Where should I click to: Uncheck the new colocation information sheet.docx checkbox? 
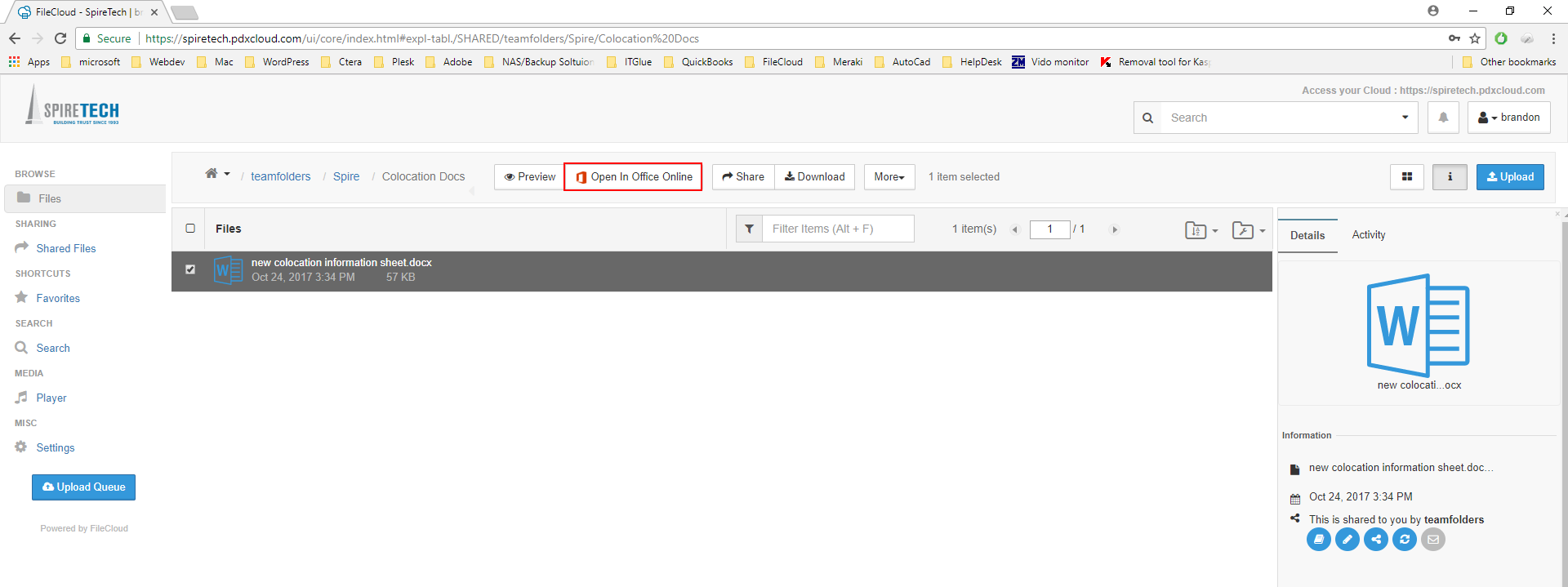[x=190, y=269]
